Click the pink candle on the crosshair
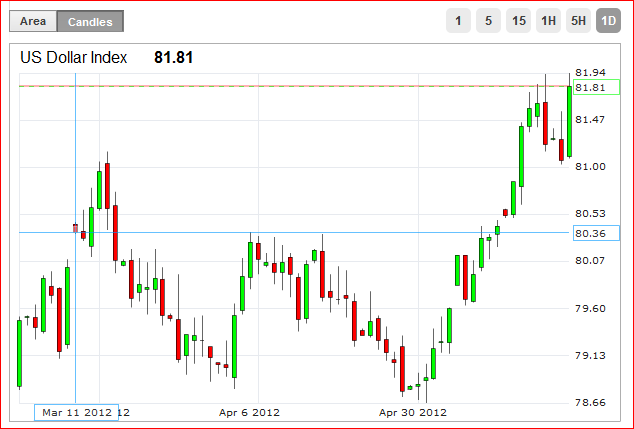The image size is (634, 429). point(75,228)
